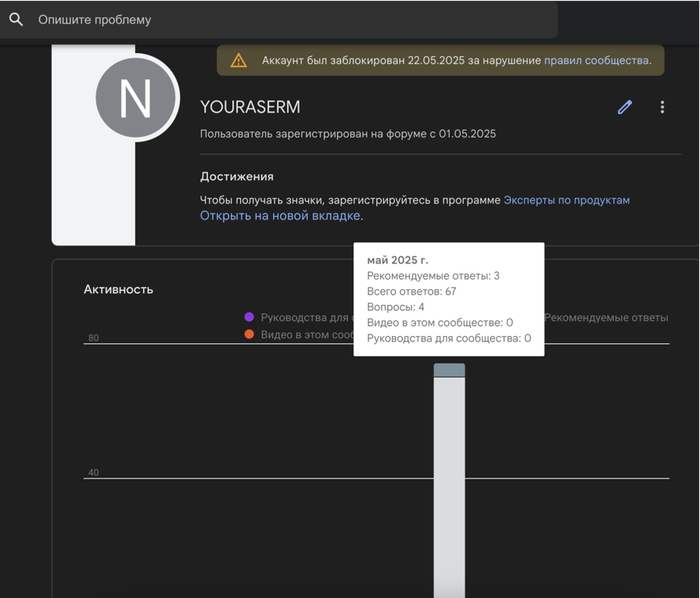Click the 'Достижения' section heading
Viewport: 700px width, 598px height.
click(236, 176)
